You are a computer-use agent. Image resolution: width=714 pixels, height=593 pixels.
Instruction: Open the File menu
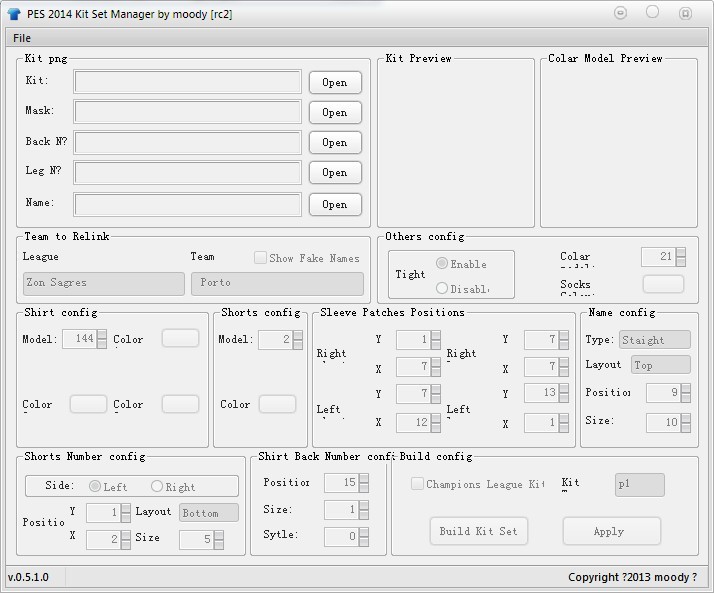pyautogui.click(x=22, y=38)
